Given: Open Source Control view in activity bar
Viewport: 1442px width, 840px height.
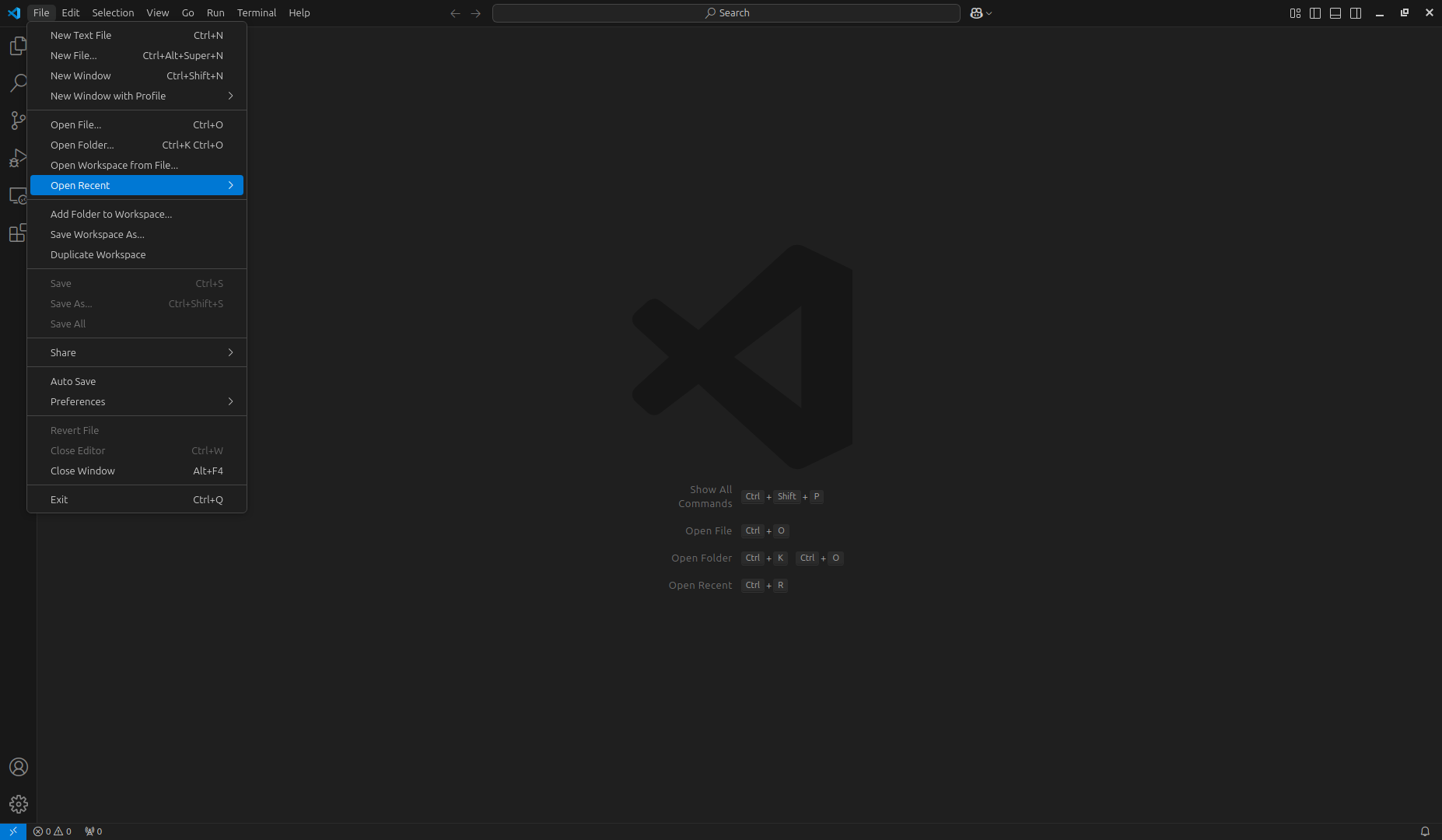Looking at the screenshot, I should point(18,121).
